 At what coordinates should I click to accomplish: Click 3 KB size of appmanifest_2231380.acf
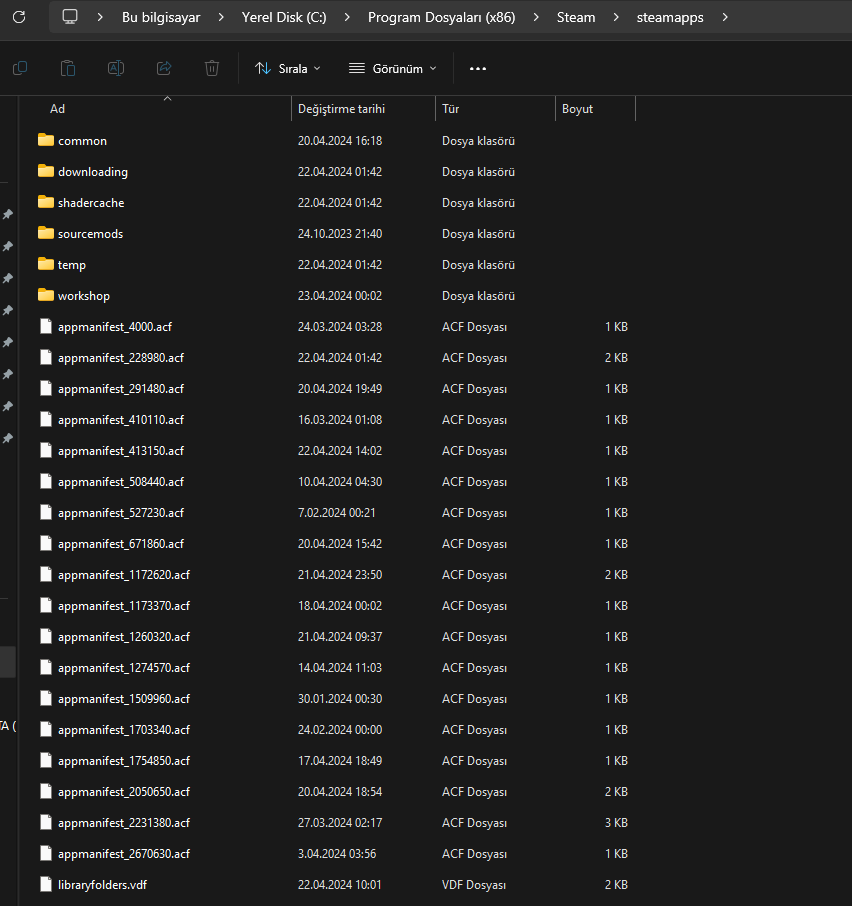[x=616, y=823]
